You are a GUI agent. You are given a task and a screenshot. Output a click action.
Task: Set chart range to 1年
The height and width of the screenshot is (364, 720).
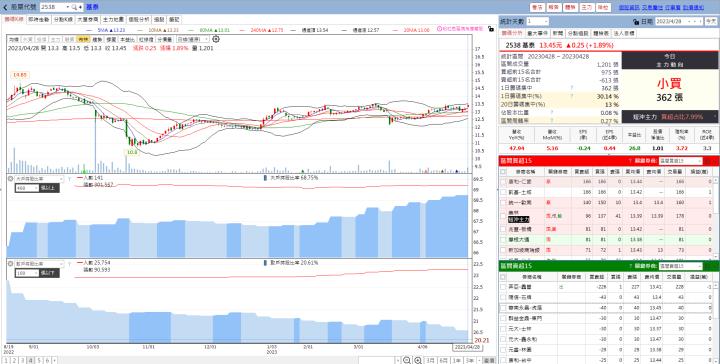pyautogui.click(x=456, y=360)
